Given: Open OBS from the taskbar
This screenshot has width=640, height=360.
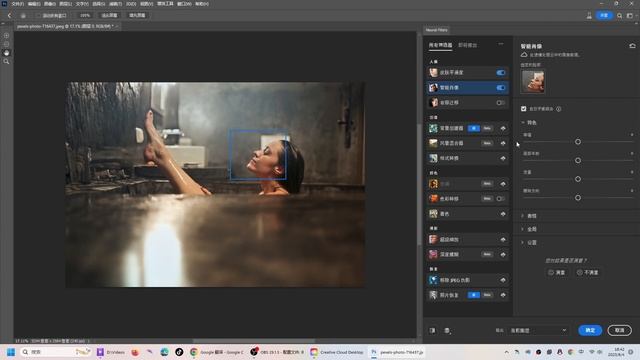Looking at the screenshot, I should click(x=277, y=352).
